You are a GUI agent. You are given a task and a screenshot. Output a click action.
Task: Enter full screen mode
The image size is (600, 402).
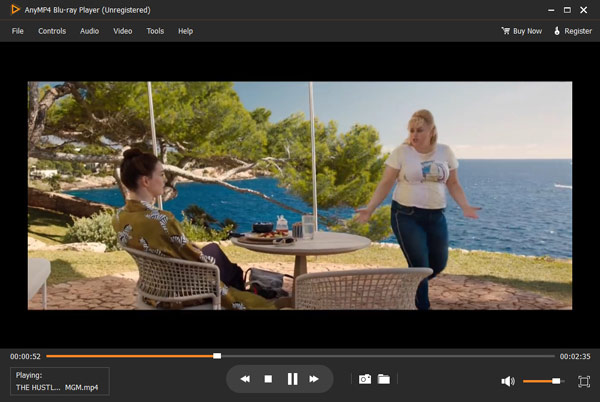pyautogui.click(x=584, y=381)
